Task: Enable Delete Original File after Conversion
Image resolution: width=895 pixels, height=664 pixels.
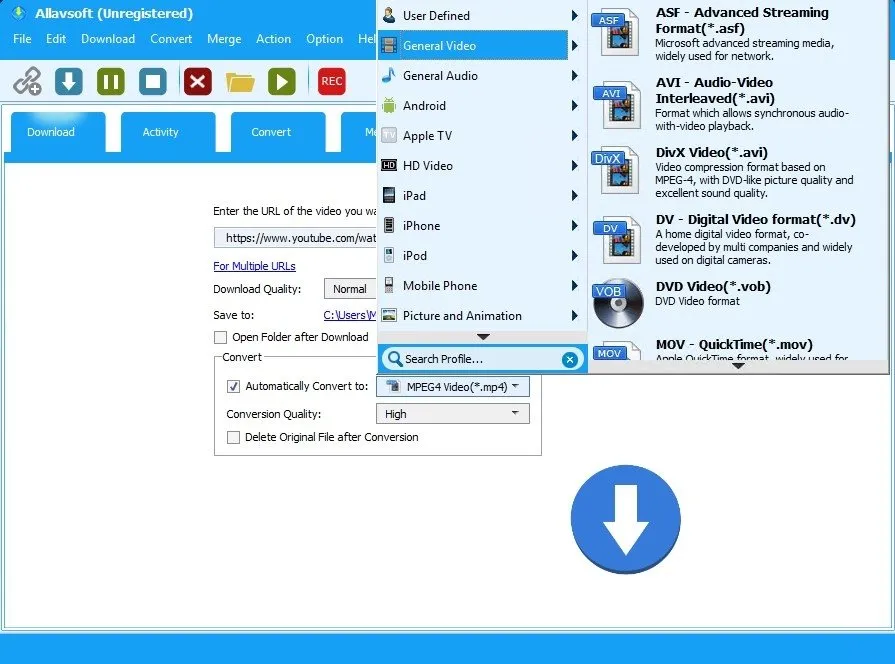Action: coord(233,437)
